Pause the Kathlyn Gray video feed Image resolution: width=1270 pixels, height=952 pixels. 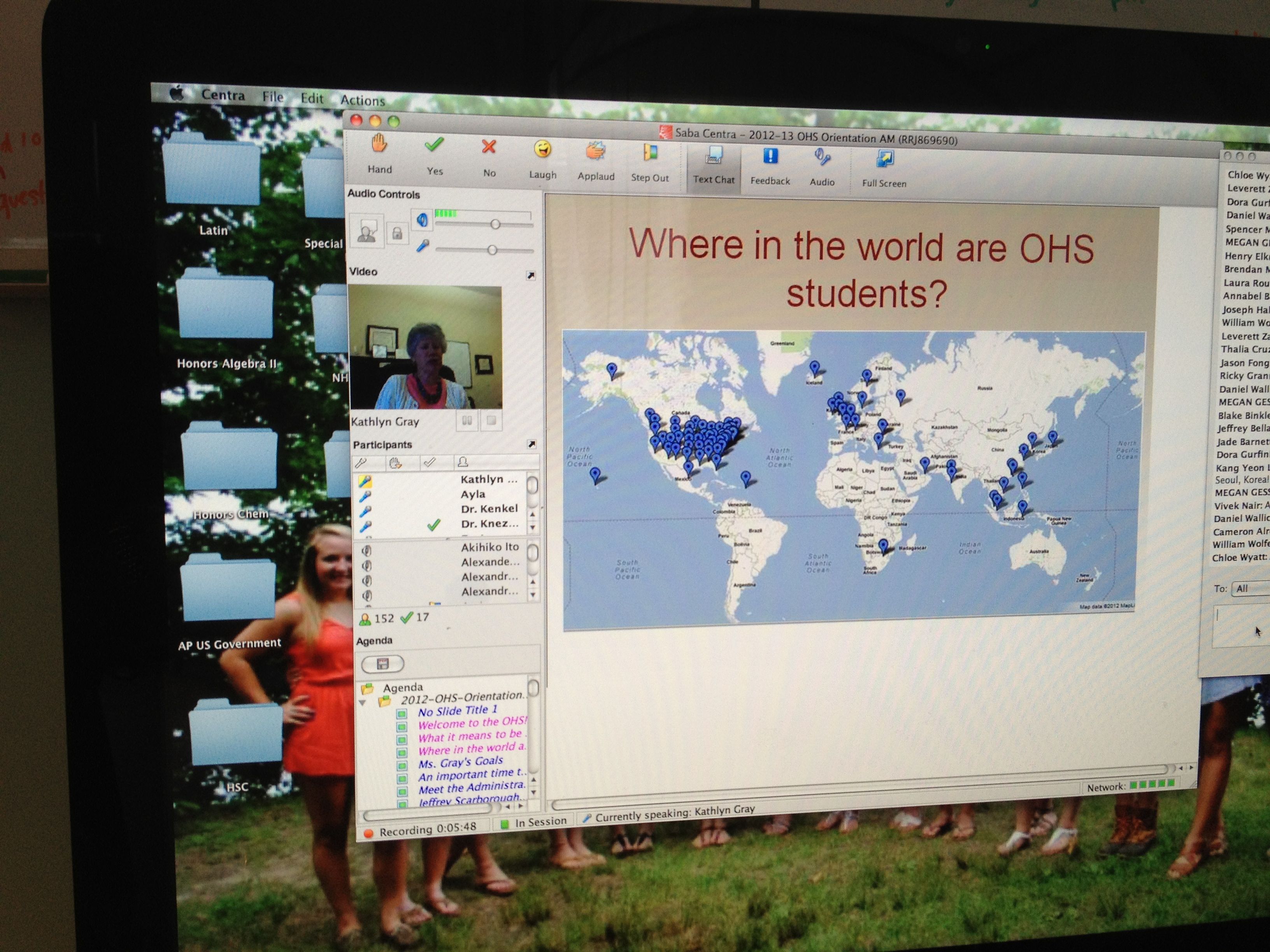click(x=467, y=421)
